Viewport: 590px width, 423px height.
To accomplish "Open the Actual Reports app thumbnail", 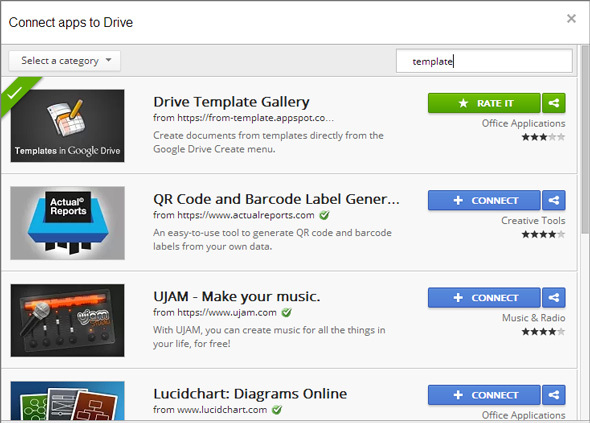I will pyautogui.click(x=68, y=223).
